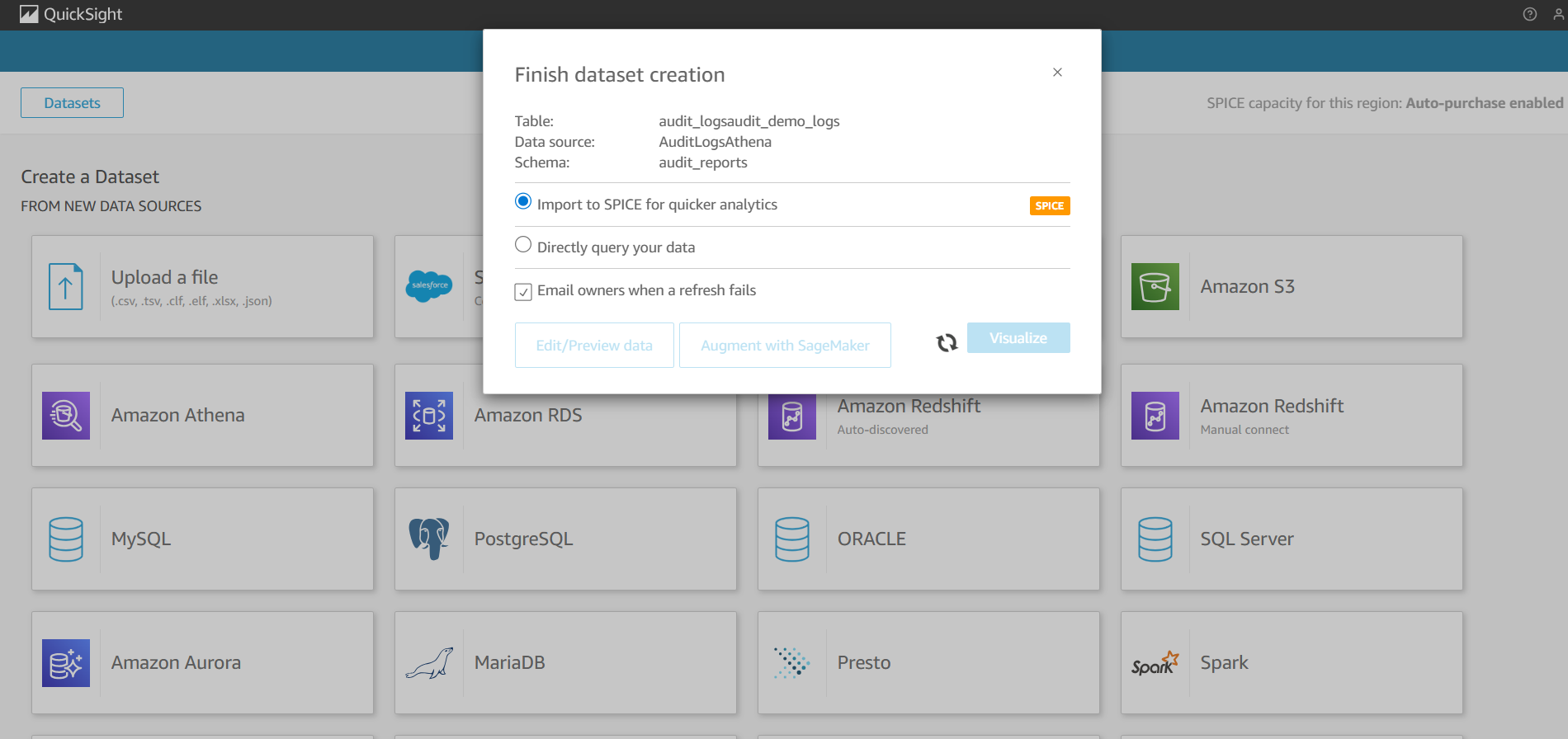
Task: Click the Presto dots icon
Action: [792, 662]
